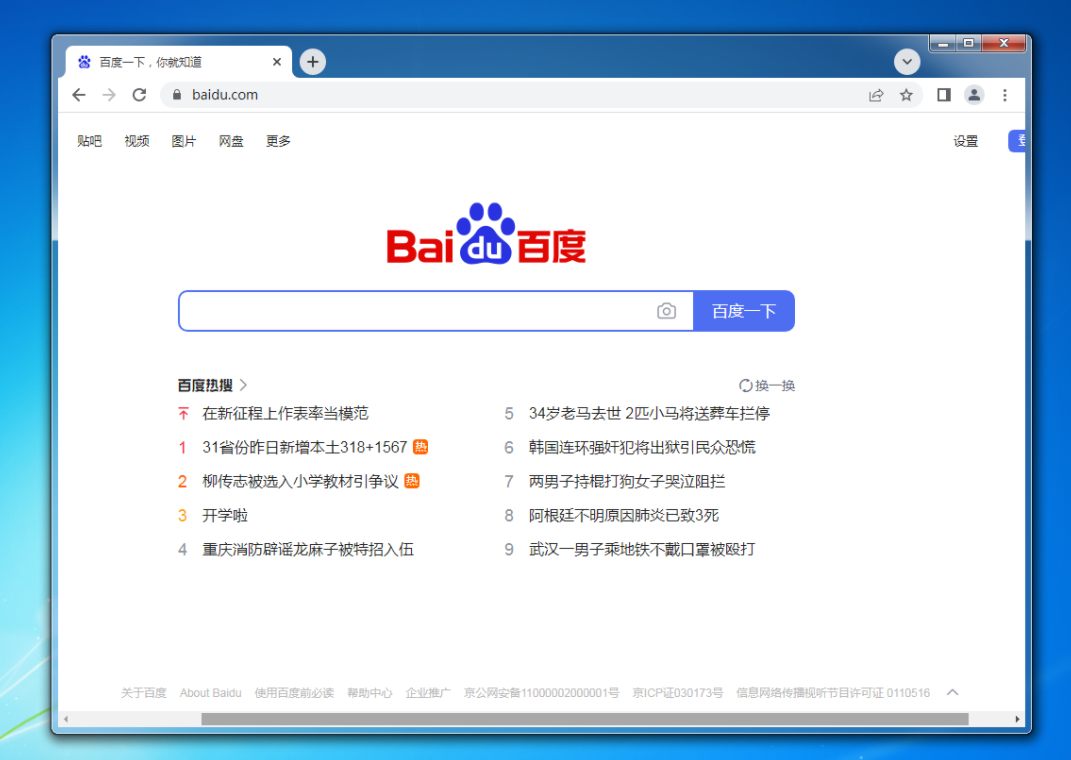Open the 视频 navigation link
Screen dimensions: 1071x760
pyautogui.click(x=137, y=141)
